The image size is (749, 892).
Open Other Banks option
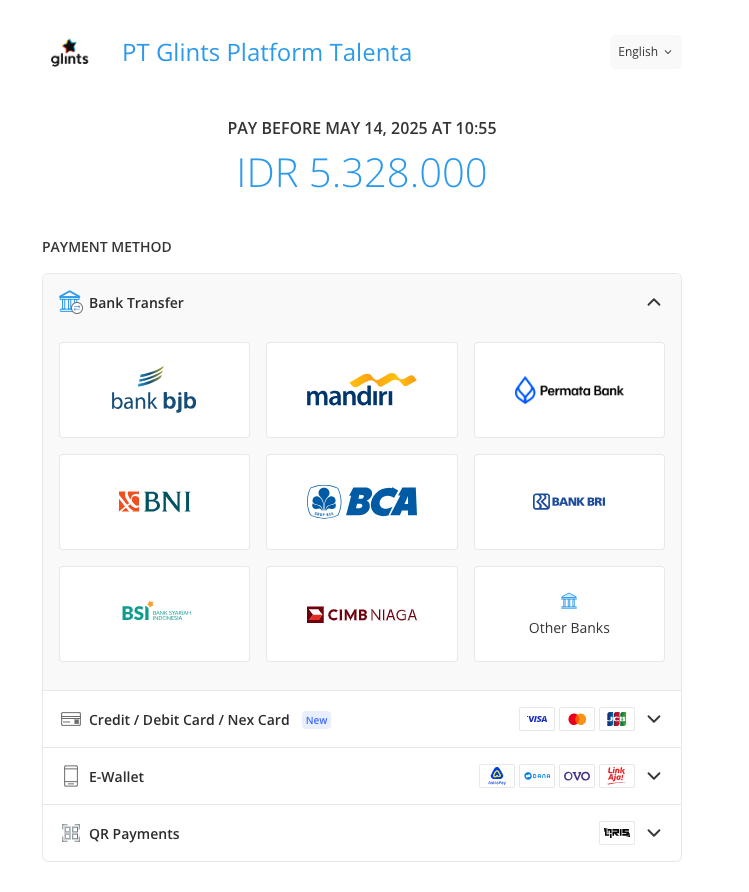coord(569,614)
